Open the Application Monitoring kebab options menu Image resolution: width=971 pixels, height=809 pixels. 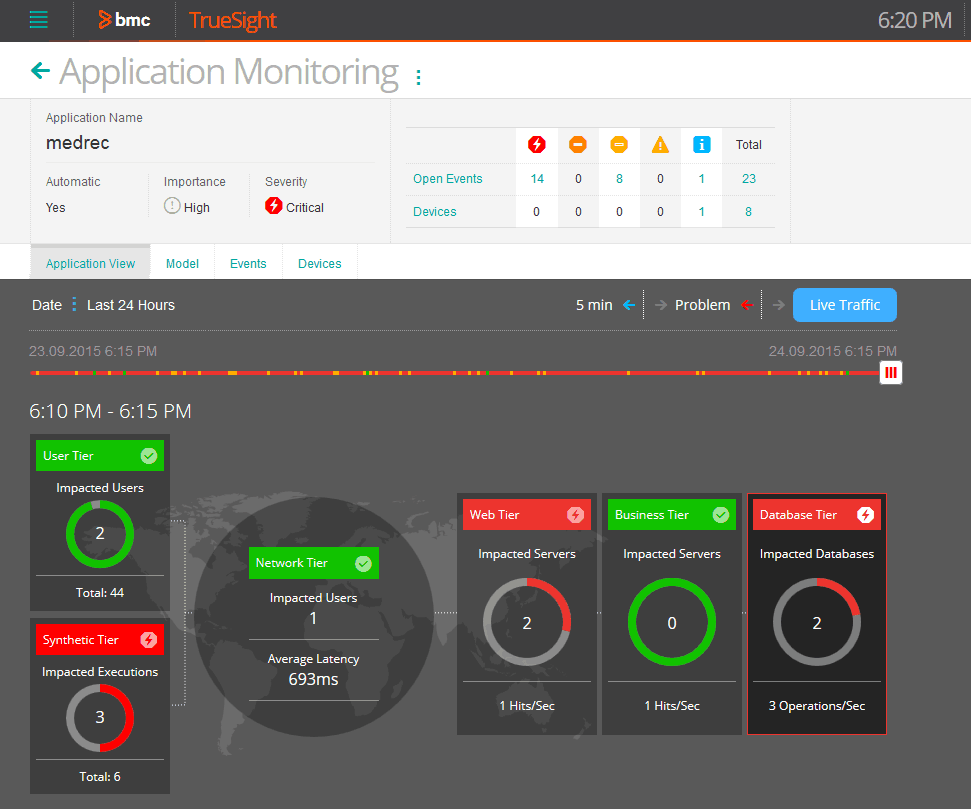pyautogui.click(x=419, y=77)
